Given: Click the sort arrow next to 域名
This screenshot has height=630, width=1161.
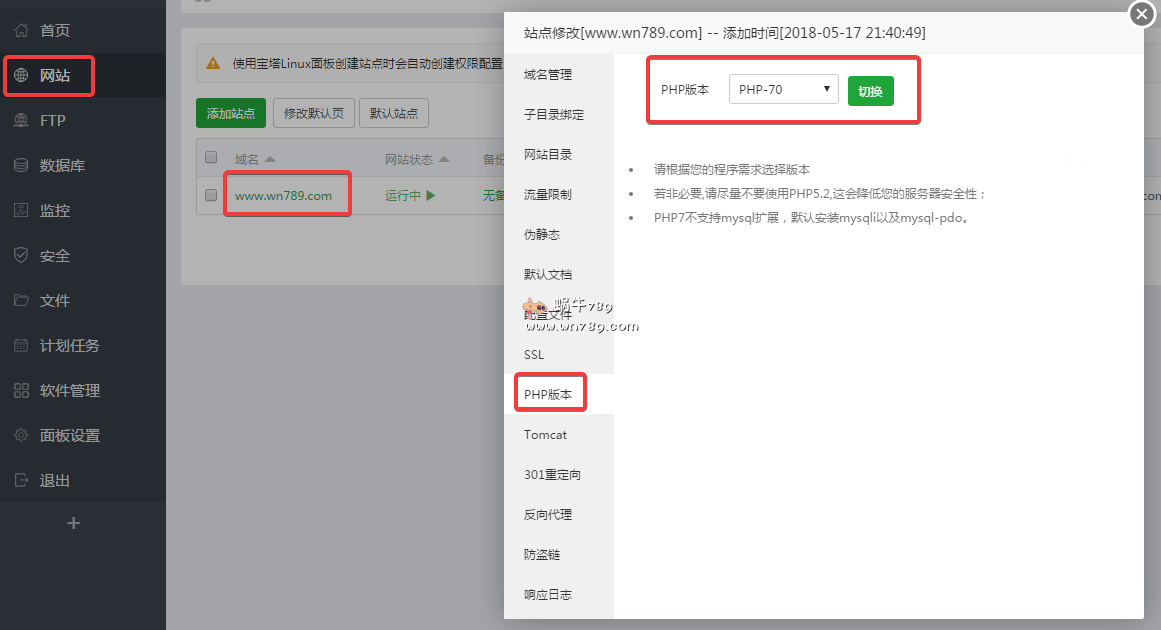Looking at the screenshot, I should coord(270,159).
